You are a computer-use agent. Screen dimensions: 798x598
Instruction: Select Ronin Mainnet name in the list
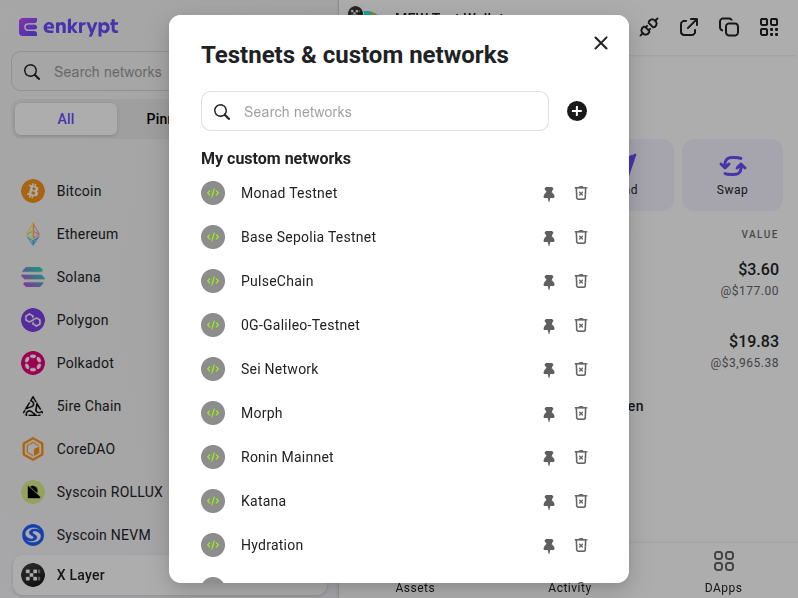click(287, 458)
